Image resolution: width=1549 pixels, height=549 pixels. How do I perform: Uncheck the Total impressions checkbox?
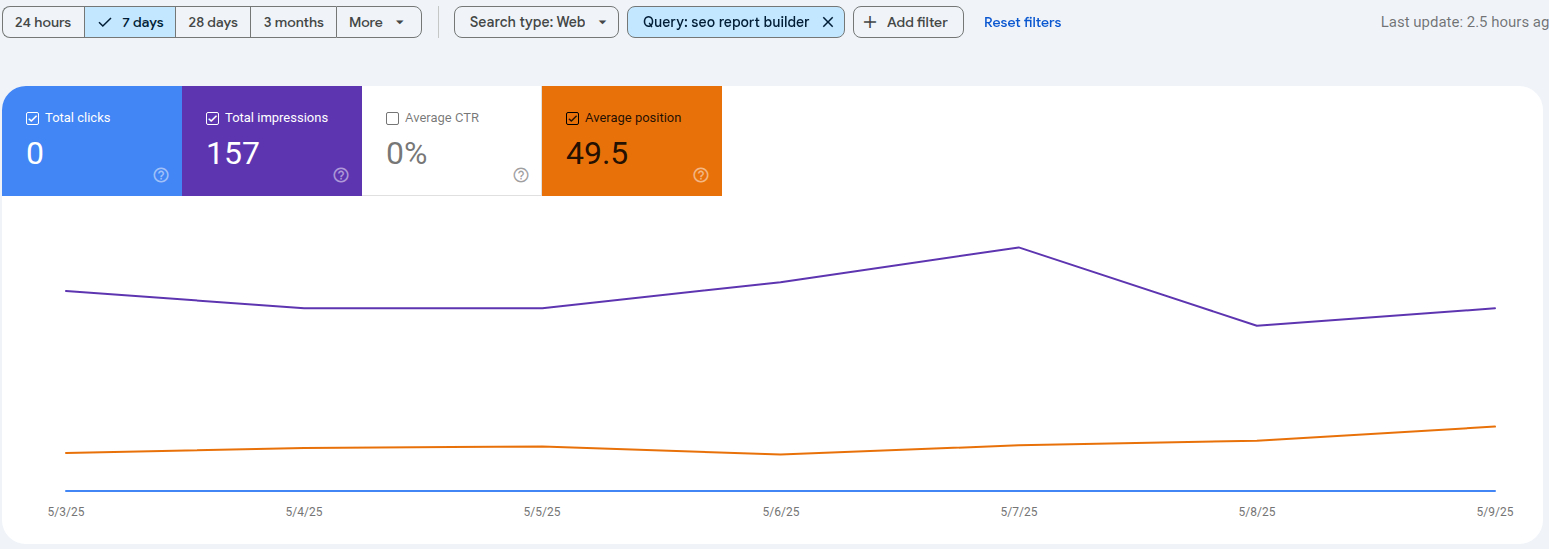pyautogui.click(x=212, y=118)
